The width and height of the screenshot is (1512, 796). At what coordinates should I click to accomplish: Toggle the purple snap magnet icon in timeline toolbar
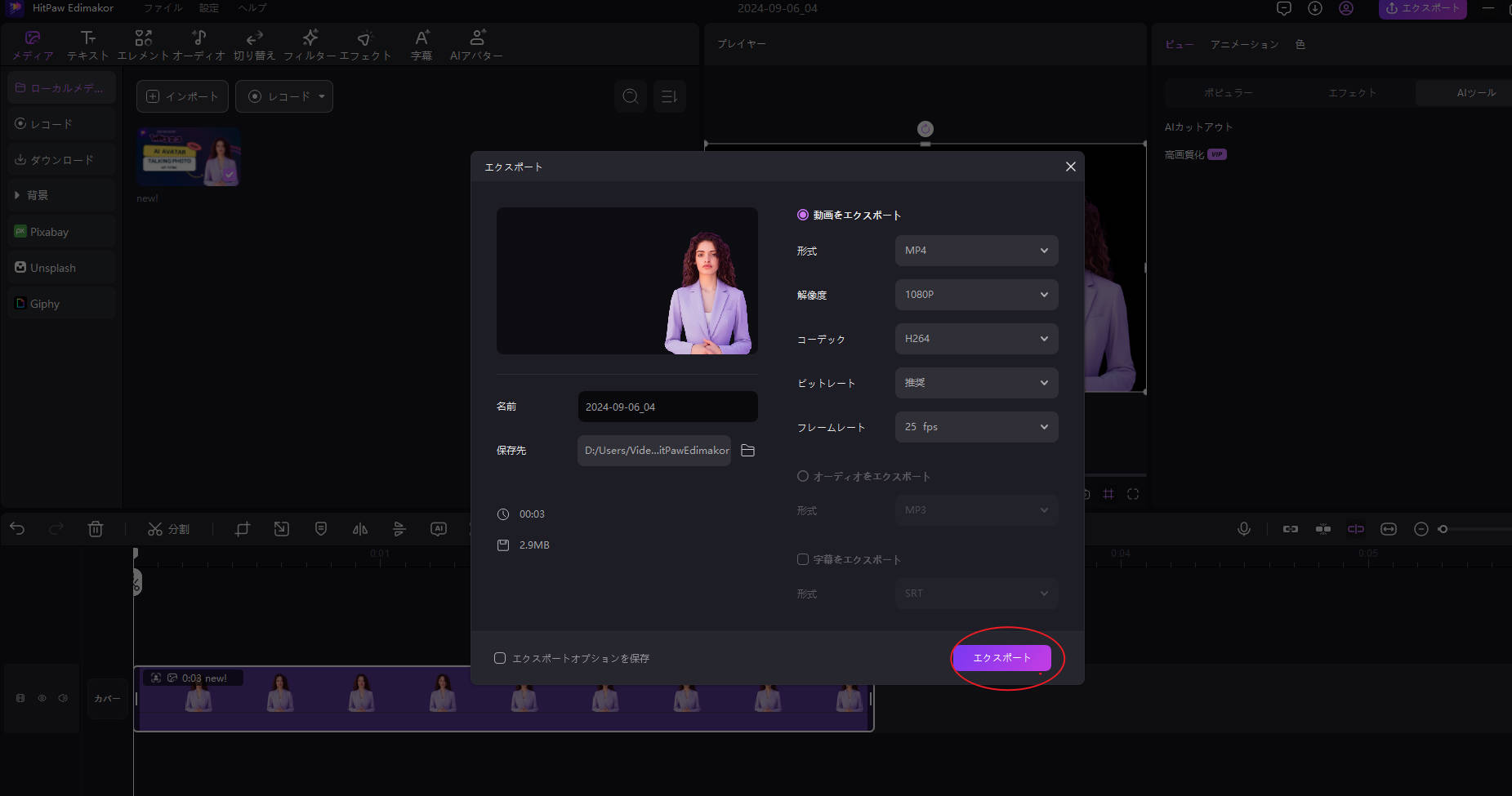click(x=1356, y=529)
